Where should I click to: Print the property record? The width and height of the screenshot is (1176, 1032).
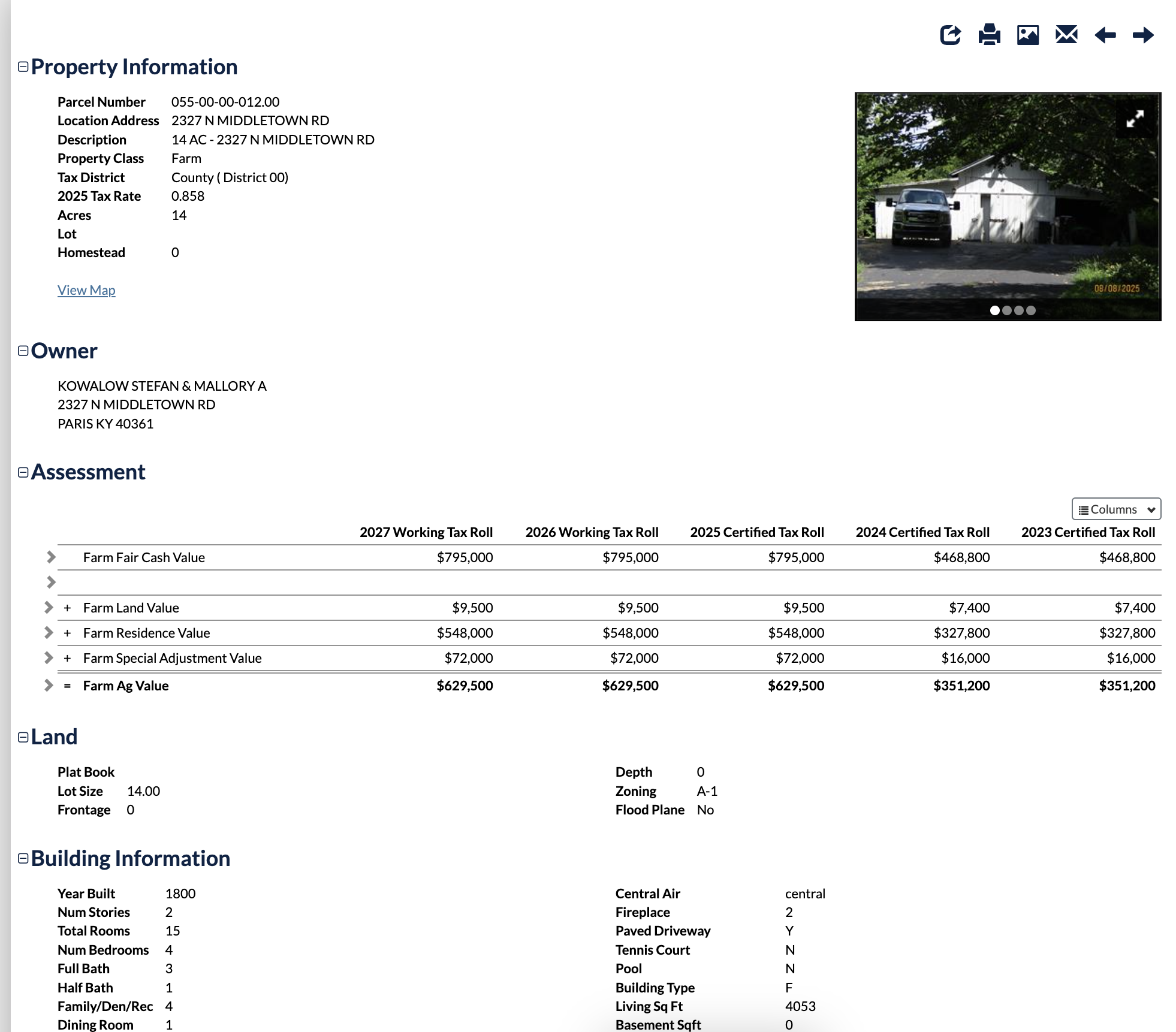[989, 35]
